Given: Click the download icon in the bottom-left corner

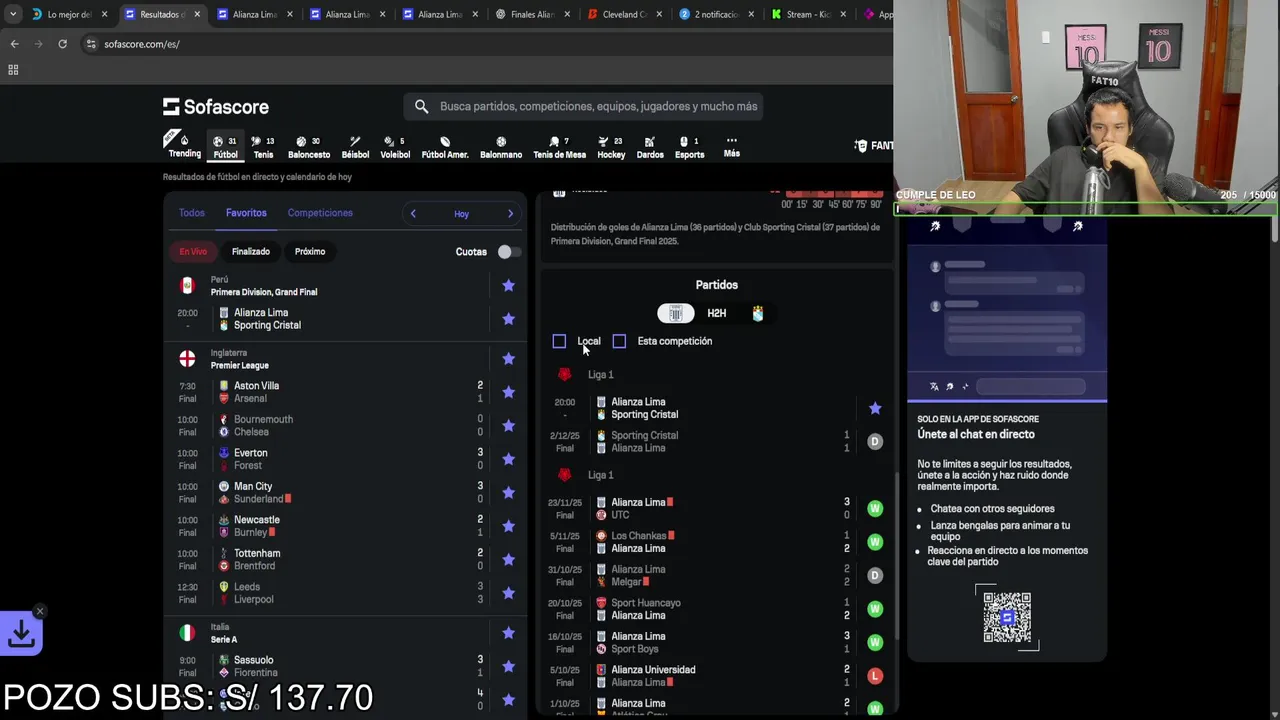Looking at the screenshot, I should click(21, 633).
